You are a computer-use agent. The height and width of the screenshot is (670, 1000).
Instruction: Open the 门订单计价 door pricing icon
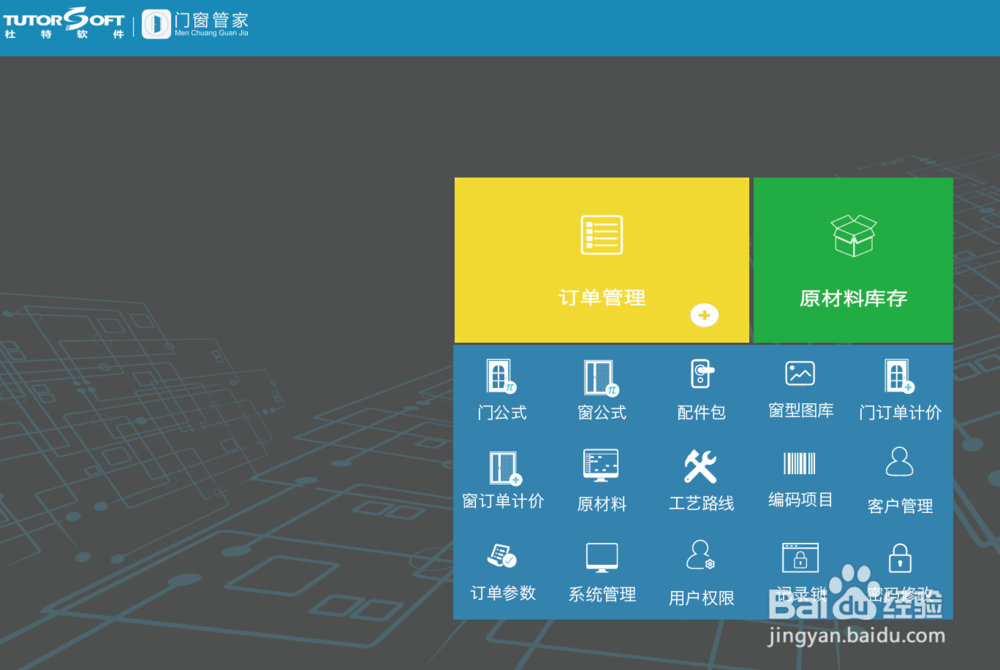(x=899, y=376)
